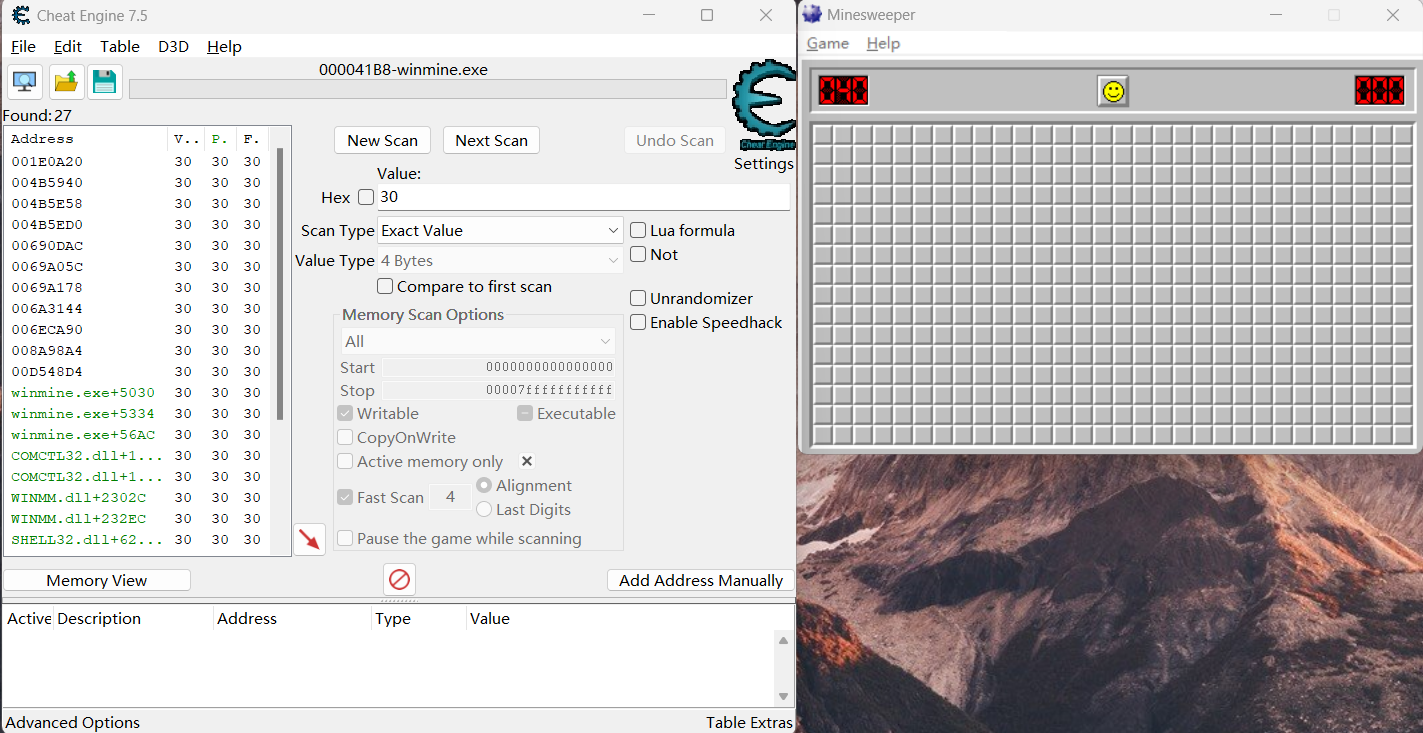The image size is (1423, 733).
Task: Open the D3D menu
Action: (173, 47)
